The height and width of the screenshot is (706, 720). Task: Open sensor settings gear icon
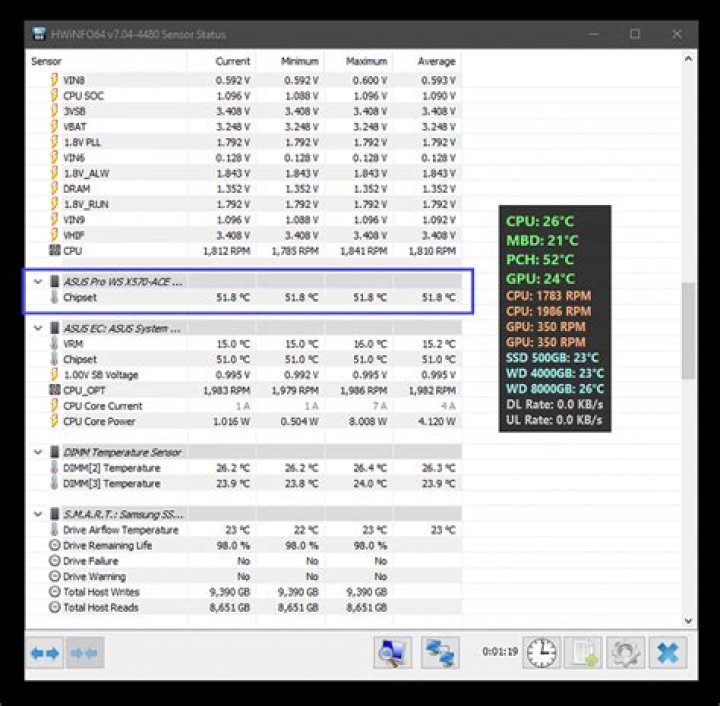pos(626,652)
